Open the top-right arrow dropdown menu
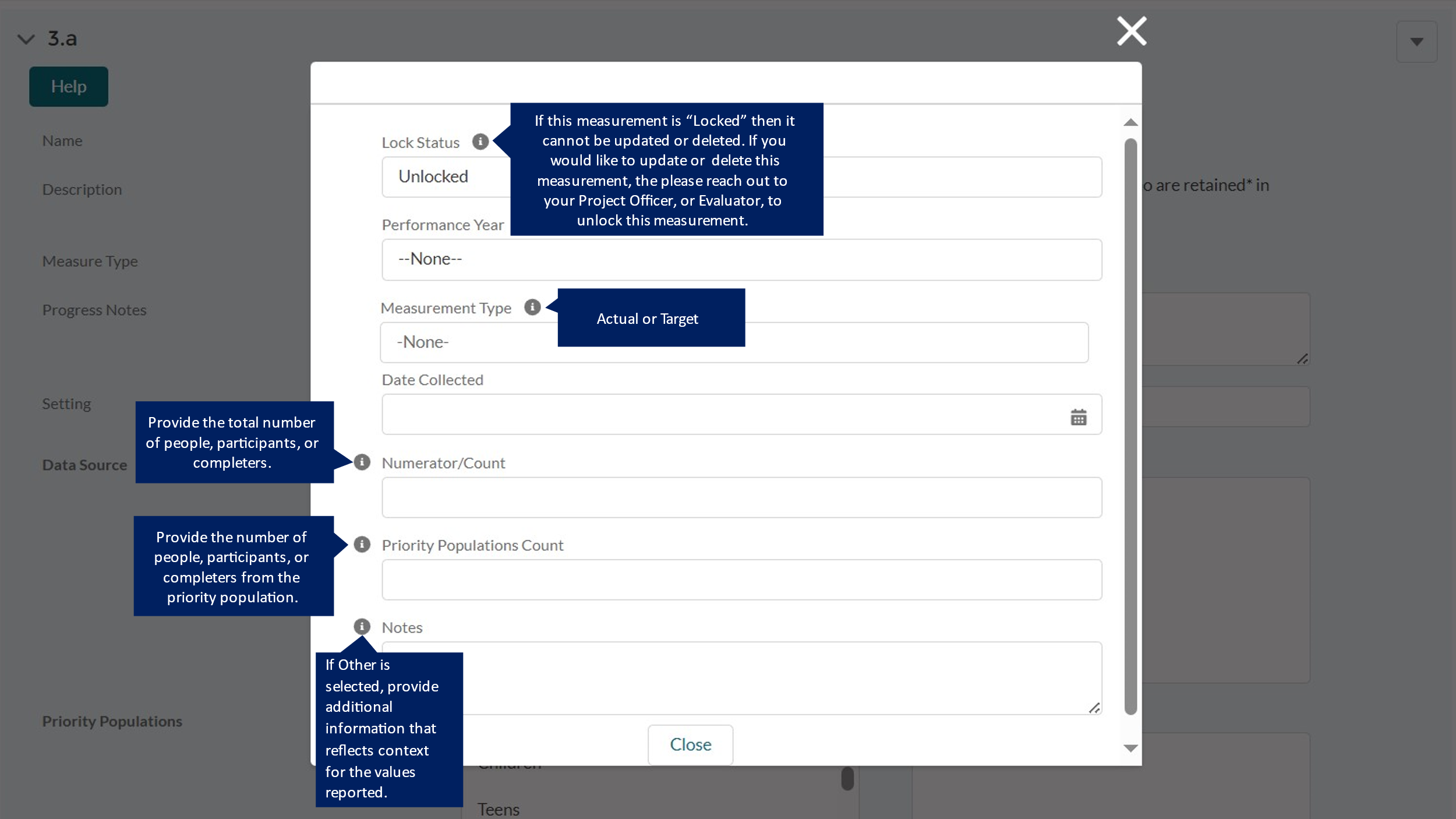 point(1416,42)
